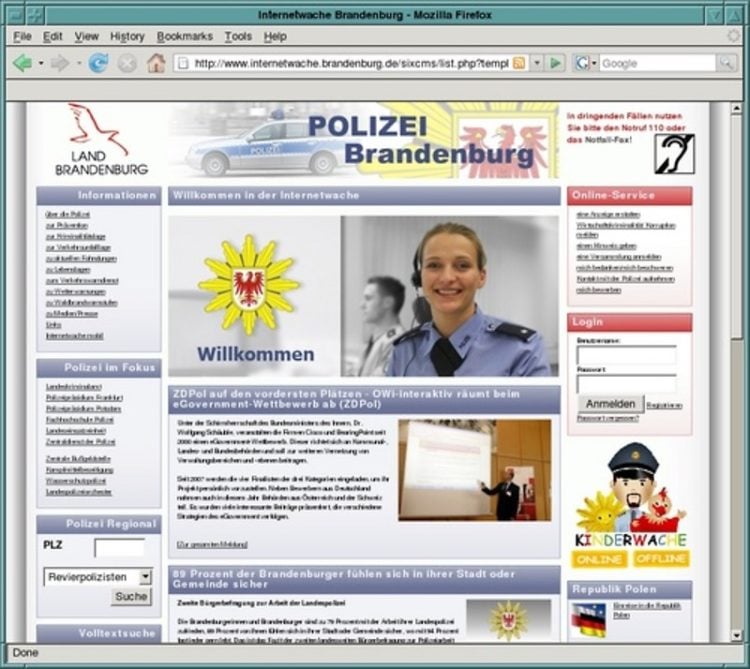
Task: Open the Registrieren link beside Anmelden
Action: click(664, 406)
